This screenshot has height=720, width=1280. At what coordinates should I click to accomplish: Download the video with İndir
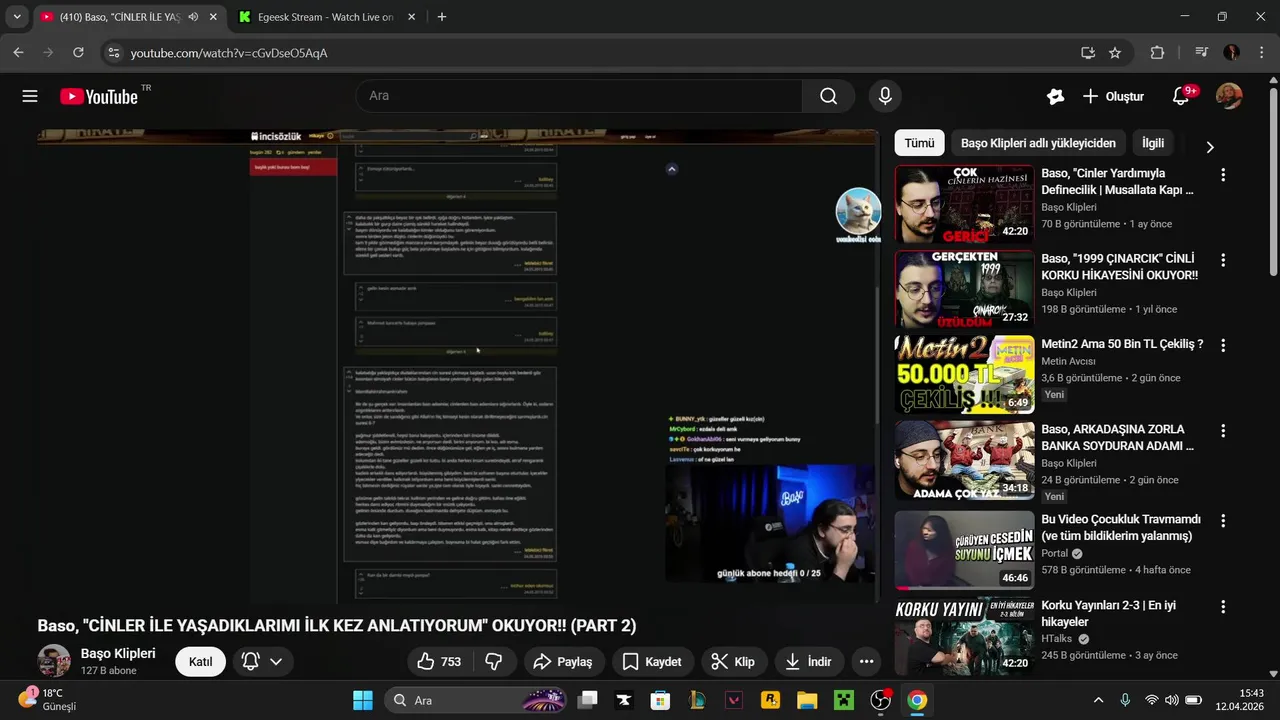coord(809,661)
